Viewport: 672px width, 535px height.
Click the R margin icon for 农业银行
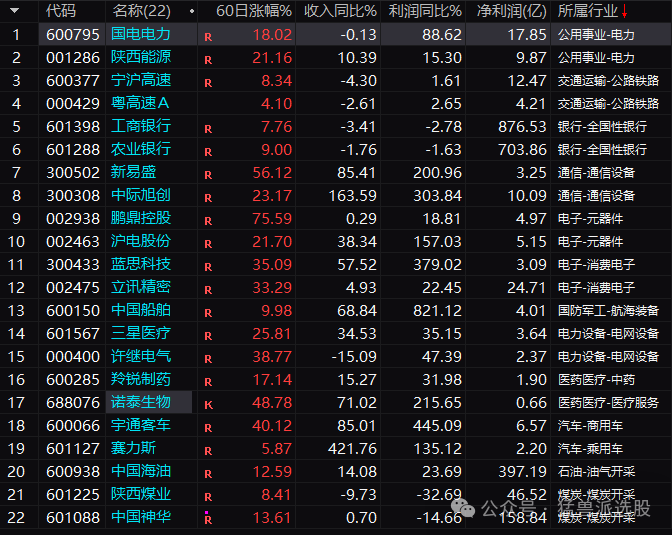[x=208, y=152]
